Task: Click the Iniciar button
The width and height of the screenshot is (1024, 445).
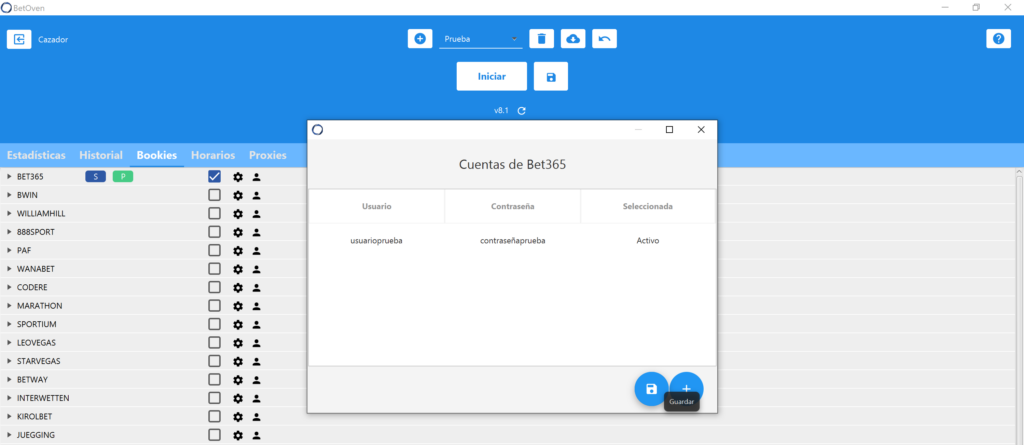Action: coord(492,76)
